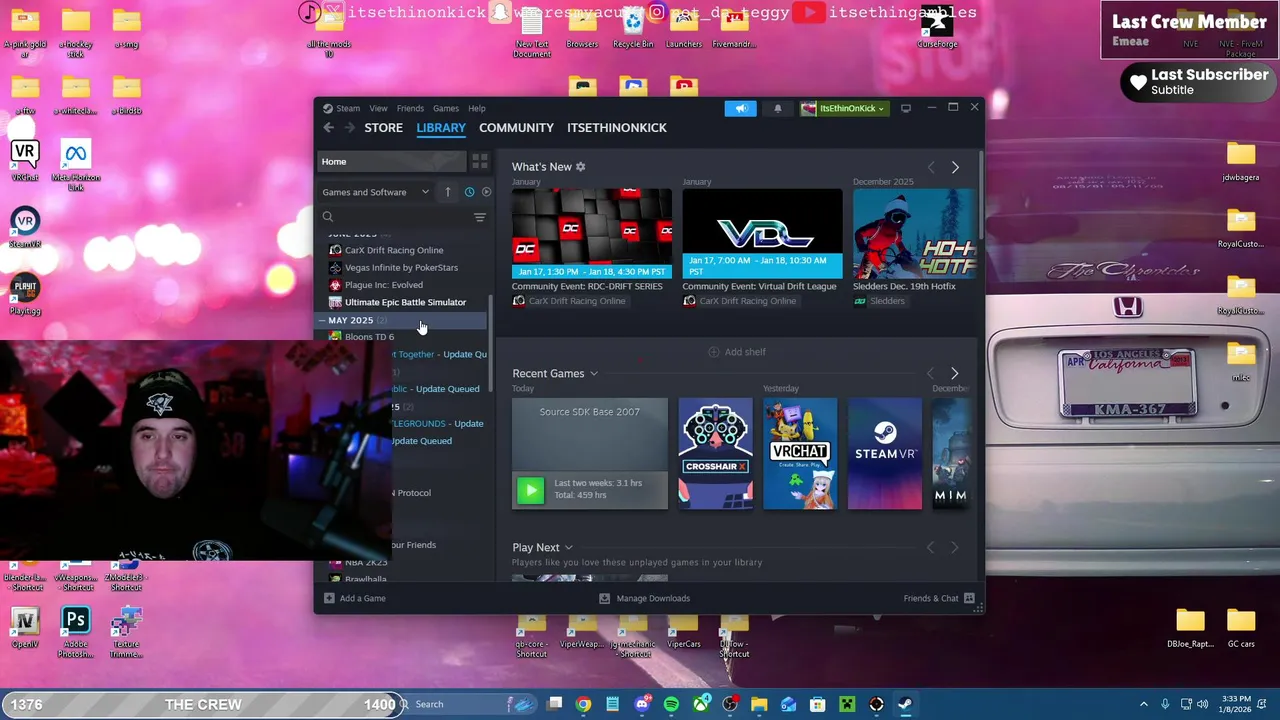The width and height of the screenshot is (1280, 720).
Task: Go to next What's New items arrow
Action: pos(955,167)
